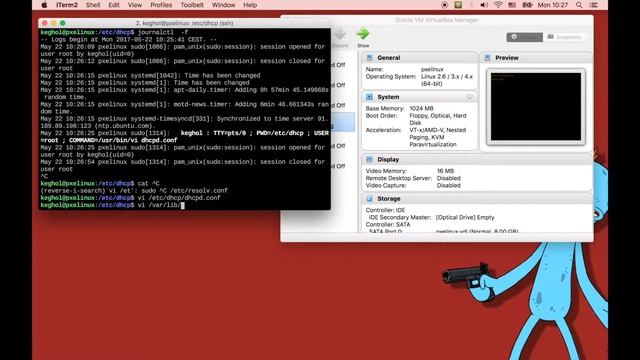The width and height of the screenshot is (640, 360).
Task: Open the keyboard input flag menu
Action: coord(512,5)
